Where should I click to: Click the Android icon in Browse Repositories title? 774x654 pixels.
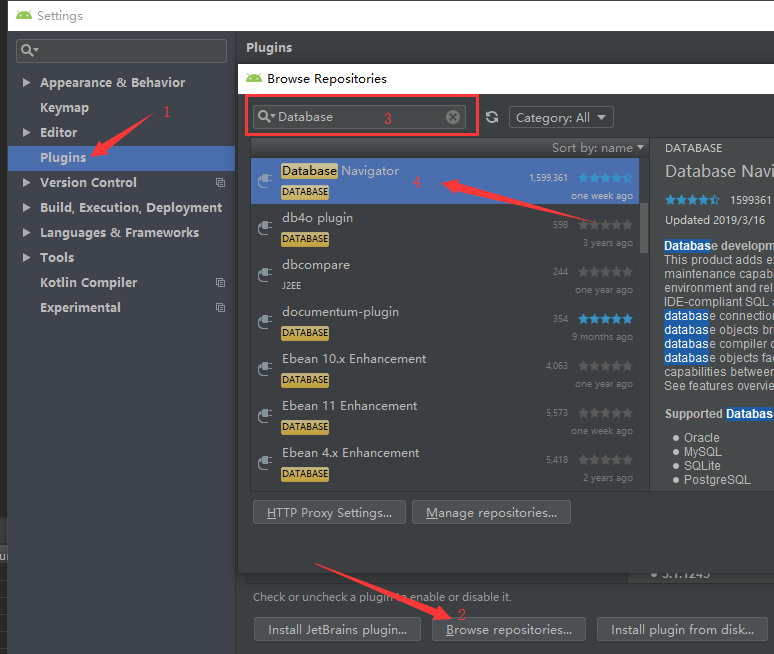[254, 78]
